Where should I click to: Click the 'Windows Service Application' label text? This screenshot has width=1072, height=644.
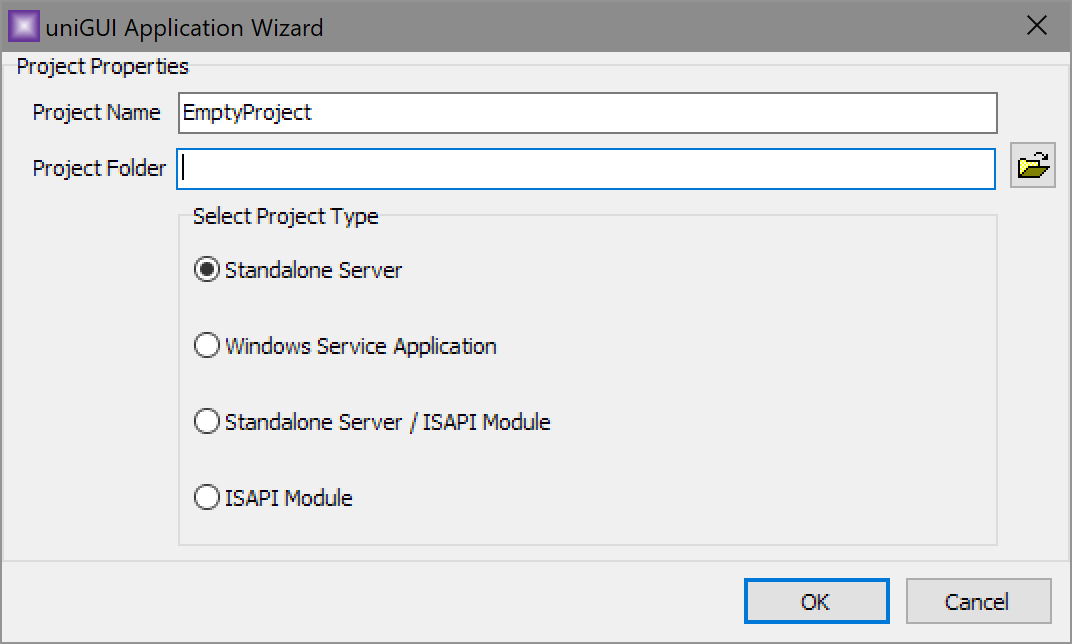[x=360, y=346]
